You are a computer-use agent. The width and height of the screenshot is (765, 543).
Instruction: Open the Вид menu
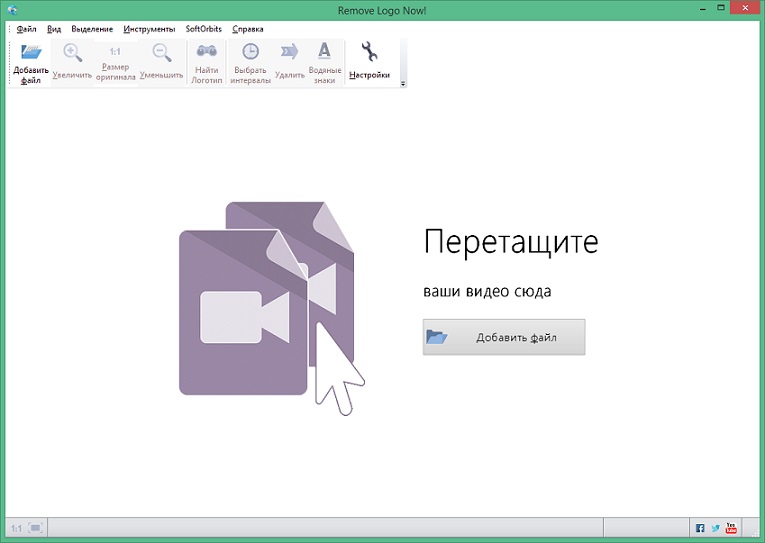coord(54,29)
